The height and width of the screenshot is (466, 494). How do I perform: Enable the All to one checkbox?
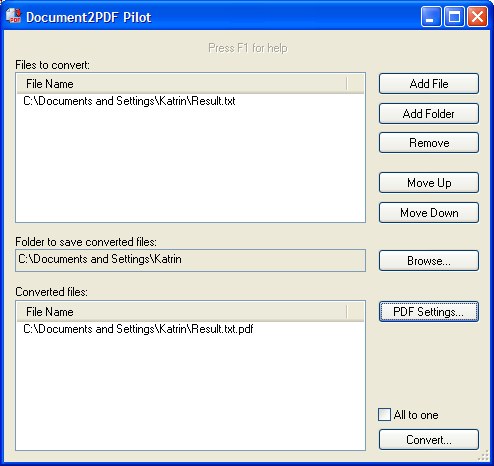[x=384, y=415]
